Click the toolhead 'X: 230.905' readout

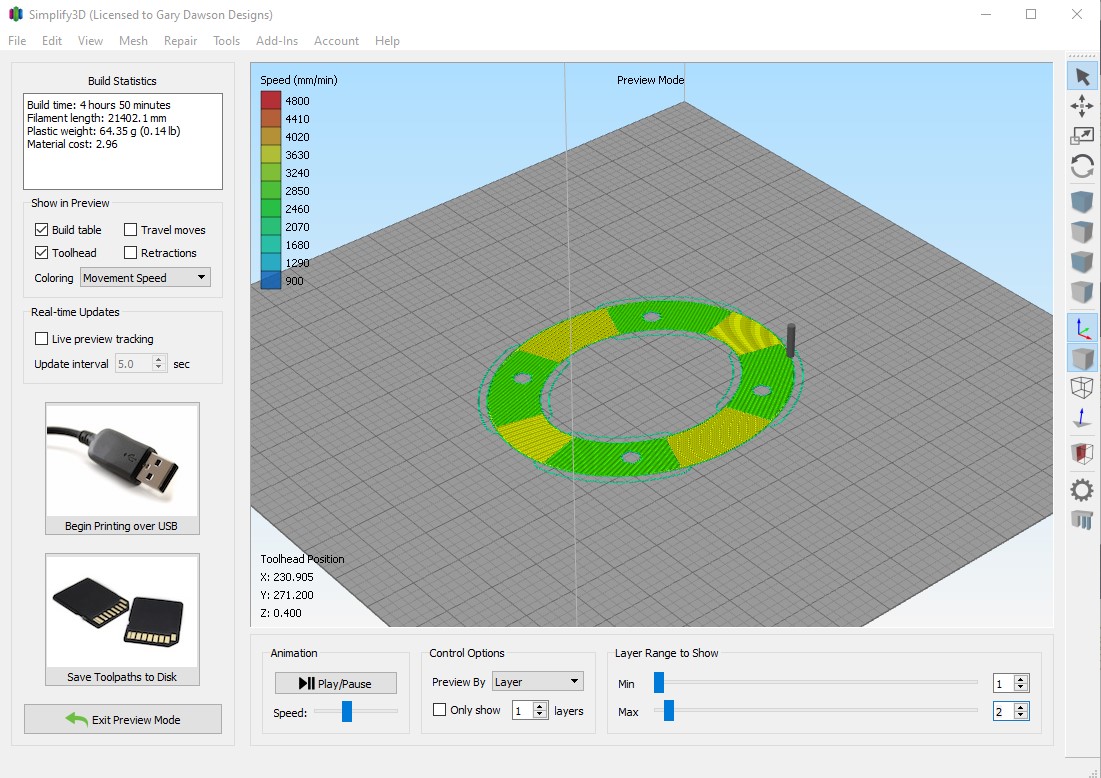tap(286, 576)
